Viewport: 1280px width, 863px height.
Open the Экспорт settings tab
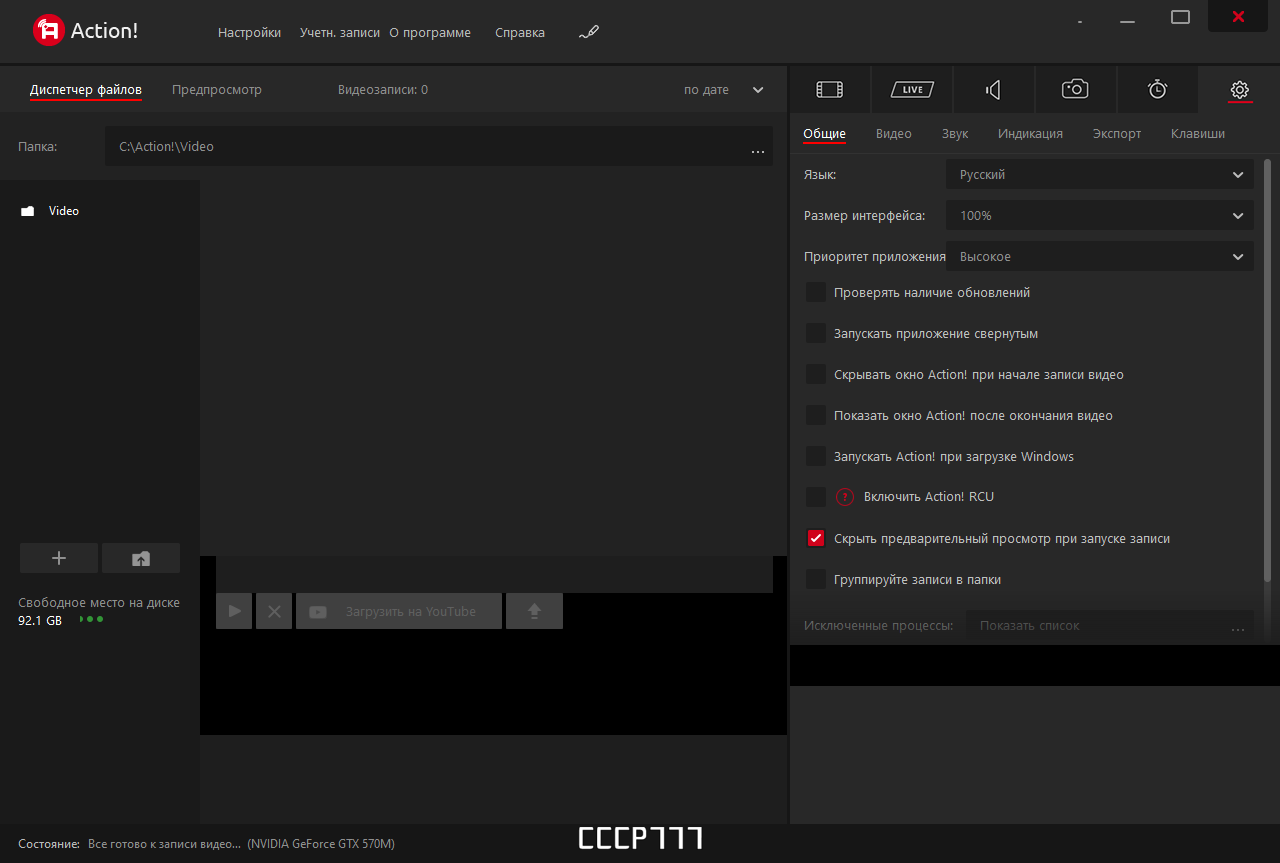[1117, 134]
